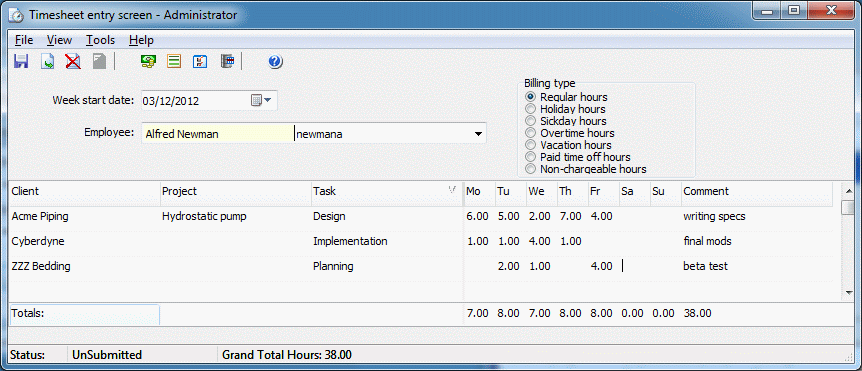Image resolution: width=862 pixels, height=371 pixels.
Task: Click the database server toolbar icon
Action: (227, 61)
